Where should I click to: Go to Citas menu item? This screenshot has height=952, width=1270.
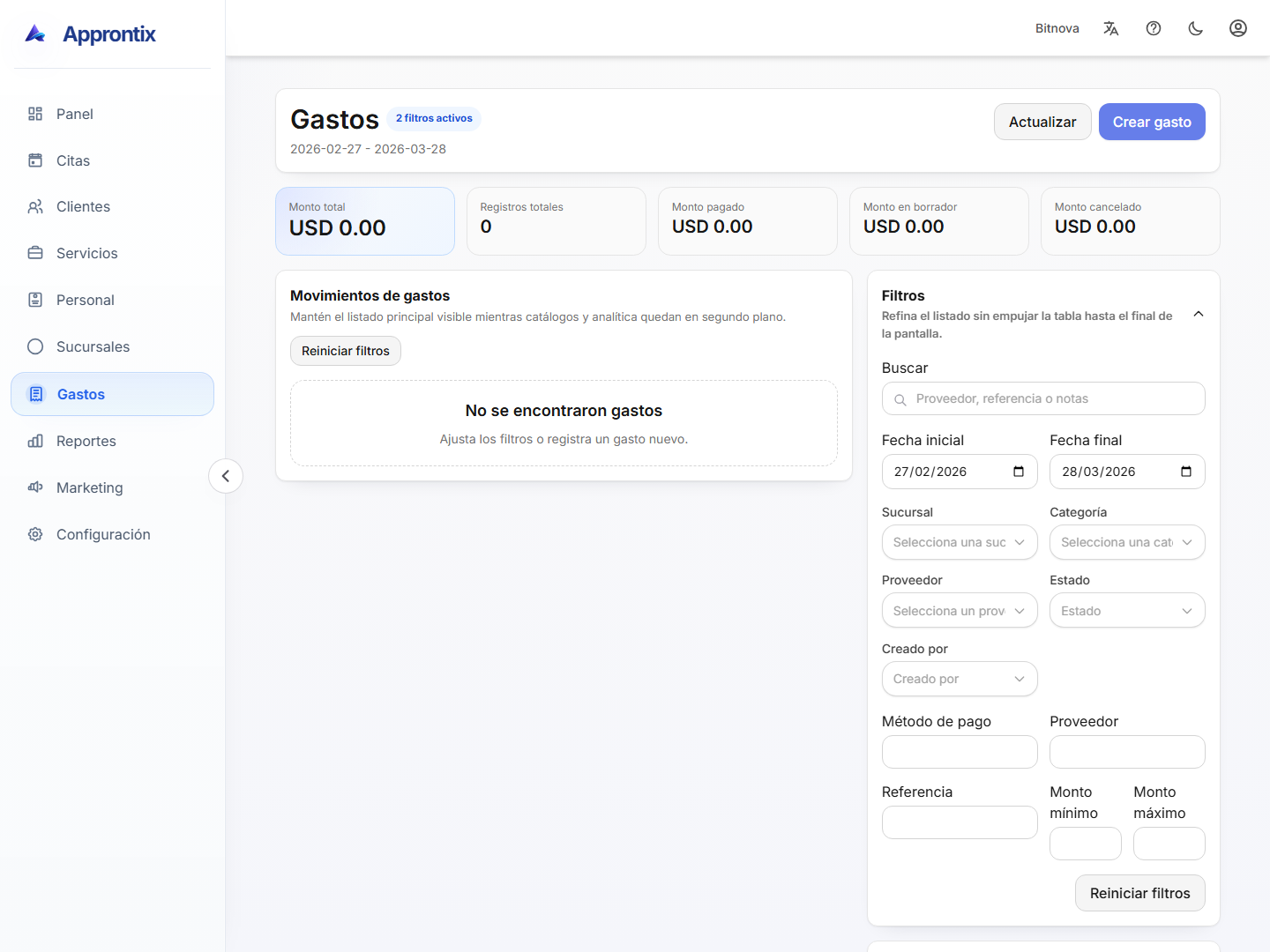[x=112, y=160]
